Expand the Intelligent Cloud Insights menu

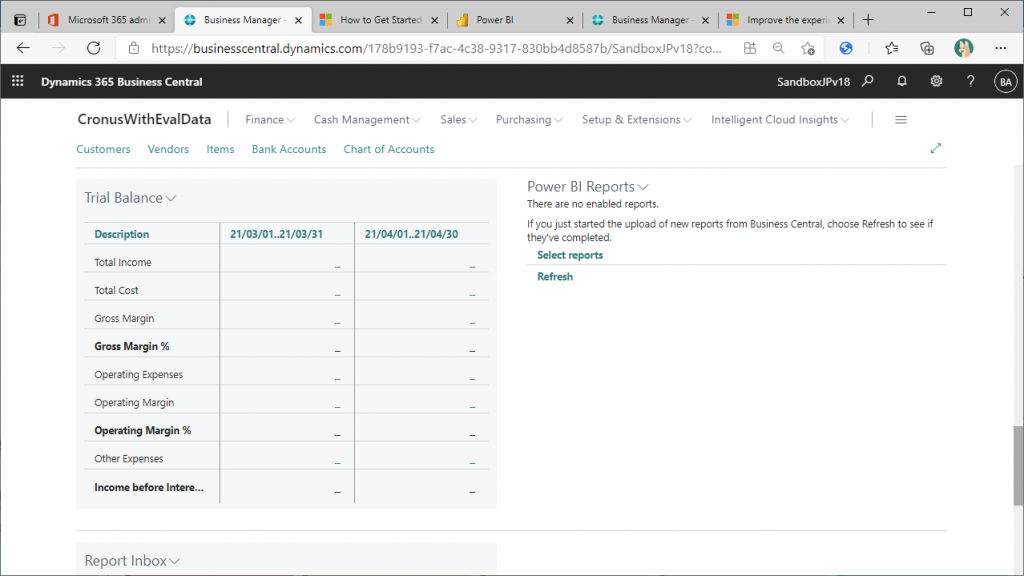[x=780, y=120]
